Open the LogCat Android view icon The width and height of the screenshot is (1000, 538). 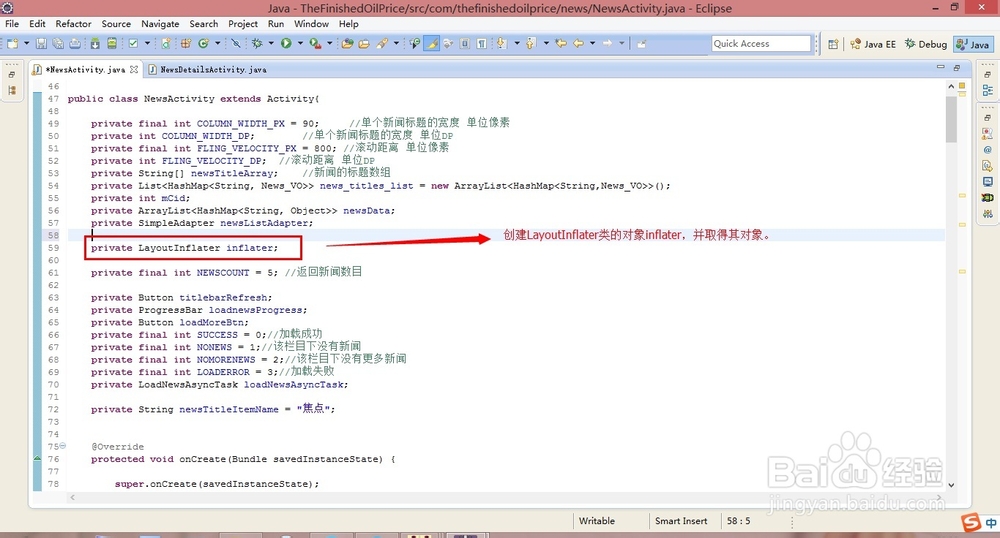point(987,198)
